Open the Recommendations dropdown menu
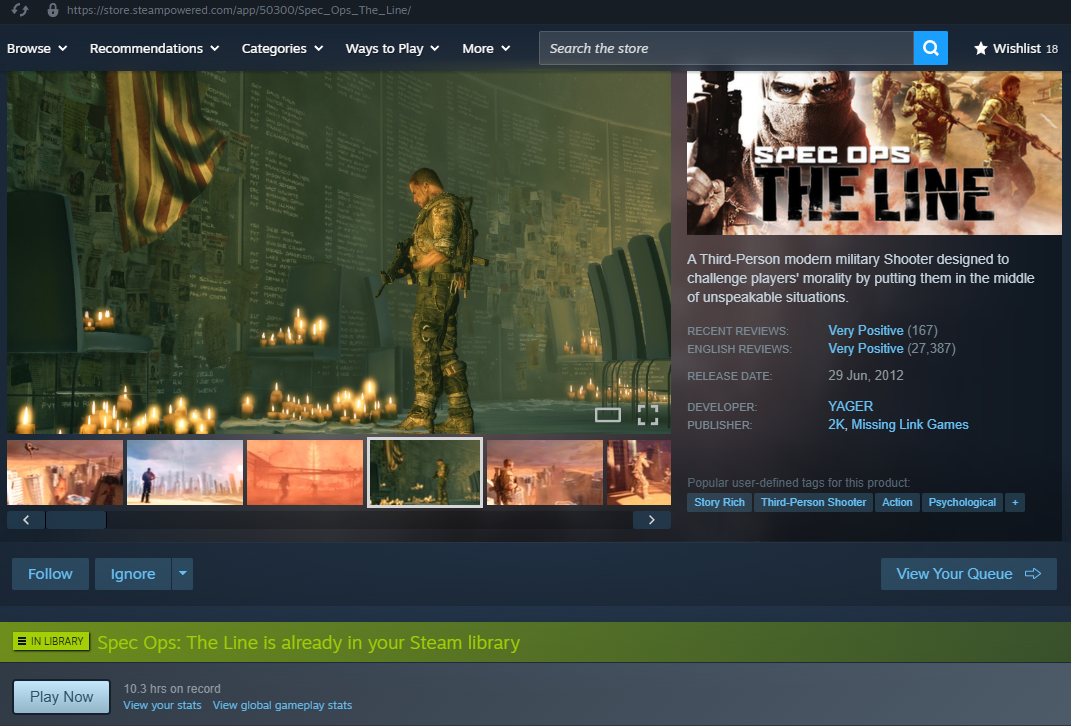Screen dimensions: 1071x726 pyautogui.click(x=154, y=48)
